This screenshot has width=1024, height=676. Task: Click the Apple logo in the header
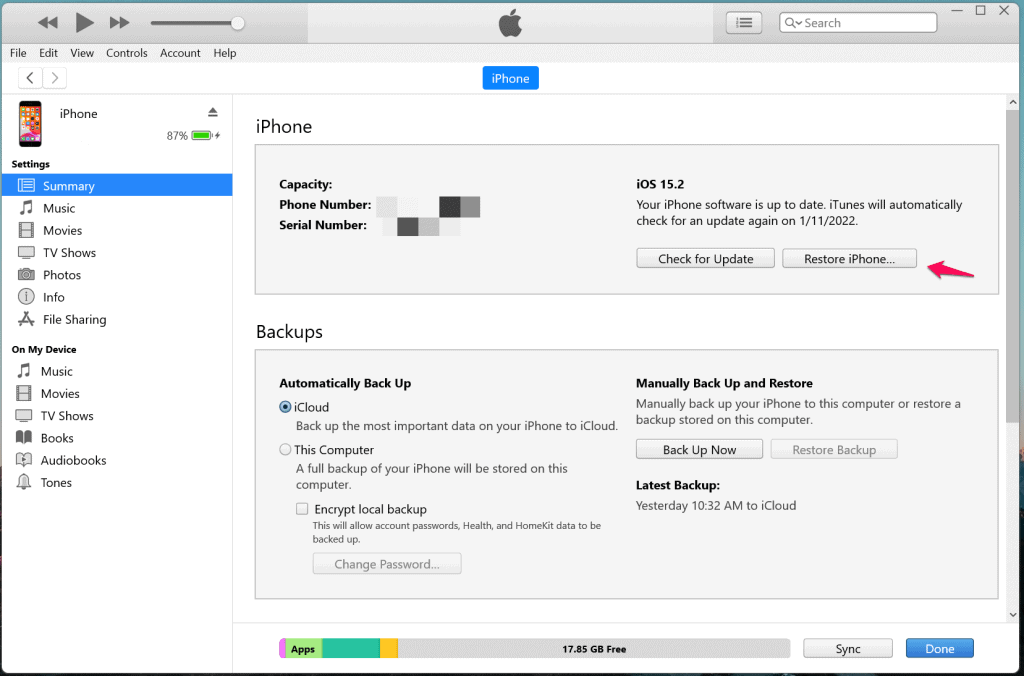tap(510, 24)
